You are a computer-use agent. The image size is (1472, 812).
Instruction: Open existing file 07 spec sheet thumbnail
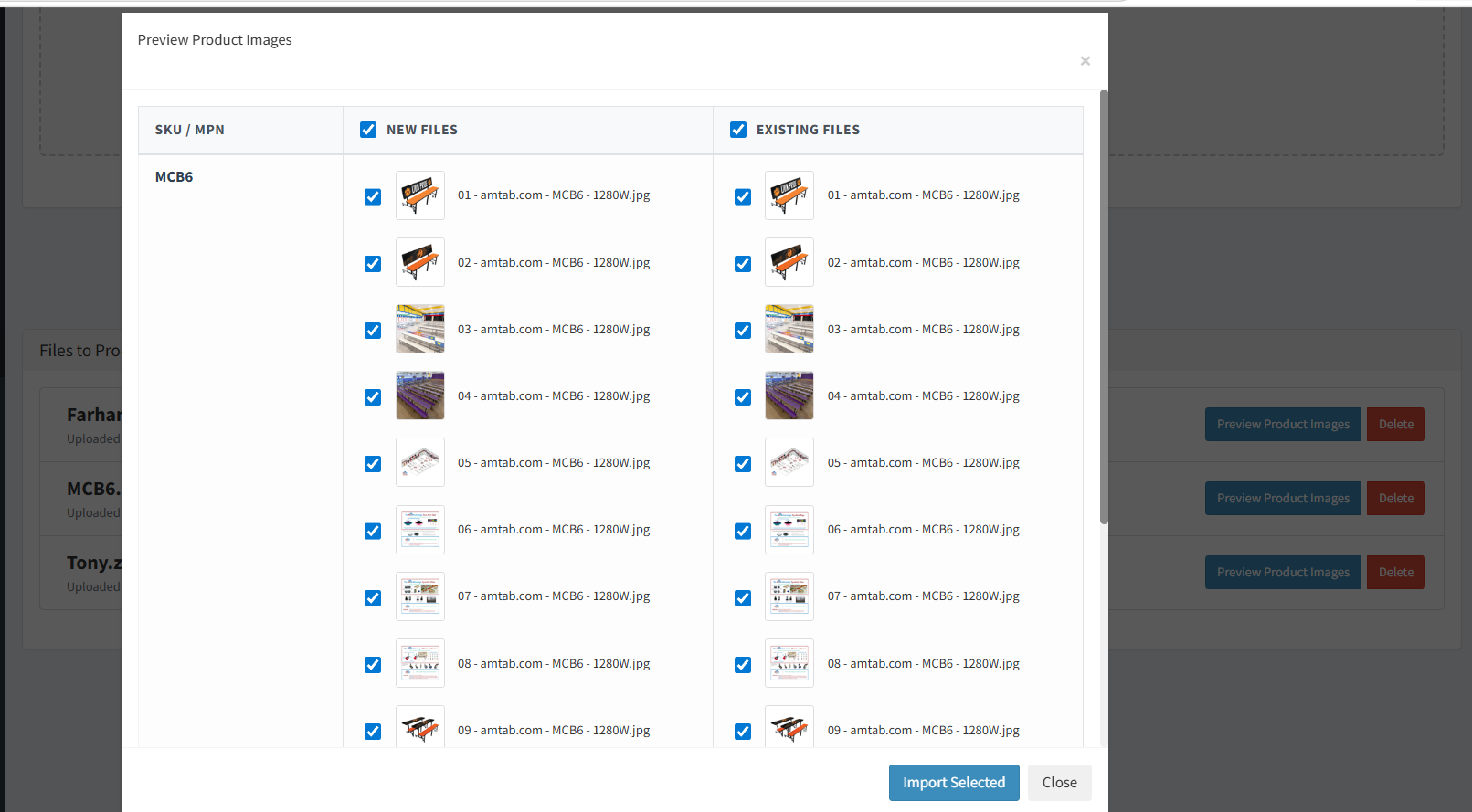click(789, 596)
